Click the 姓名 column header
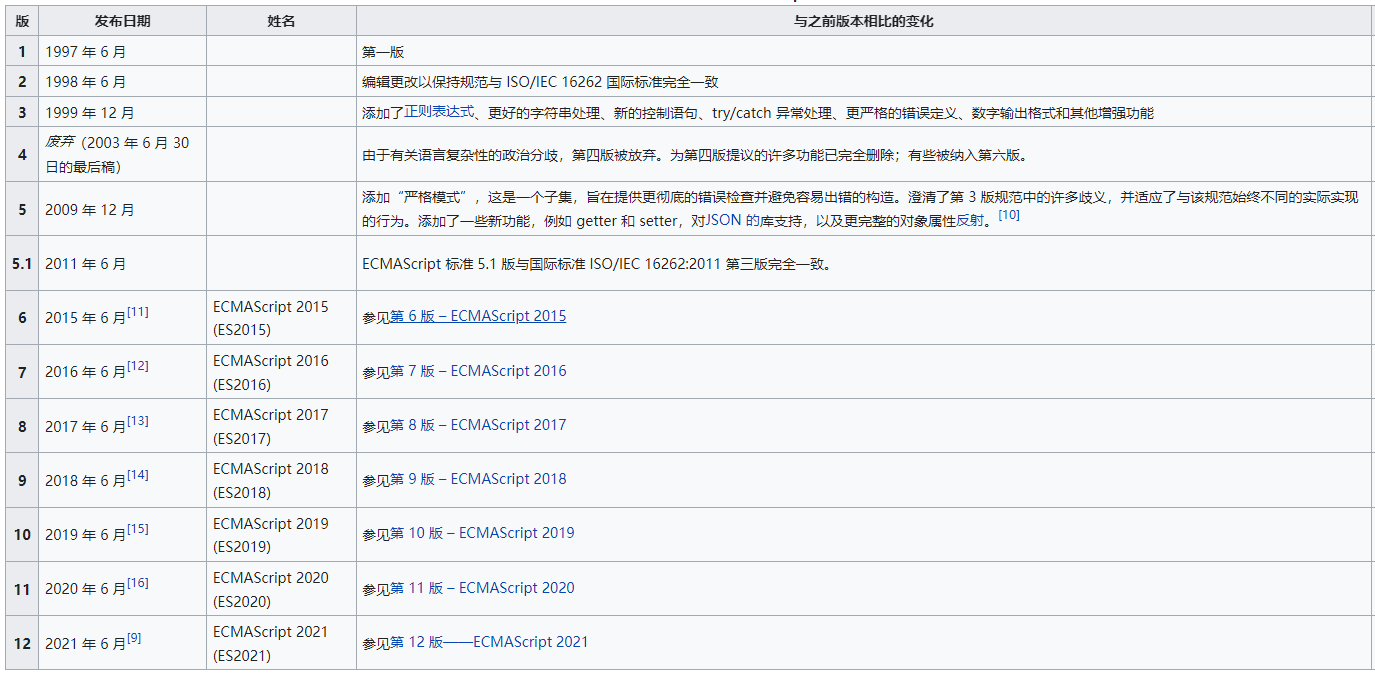1375x674 pixels. [282, 21]
